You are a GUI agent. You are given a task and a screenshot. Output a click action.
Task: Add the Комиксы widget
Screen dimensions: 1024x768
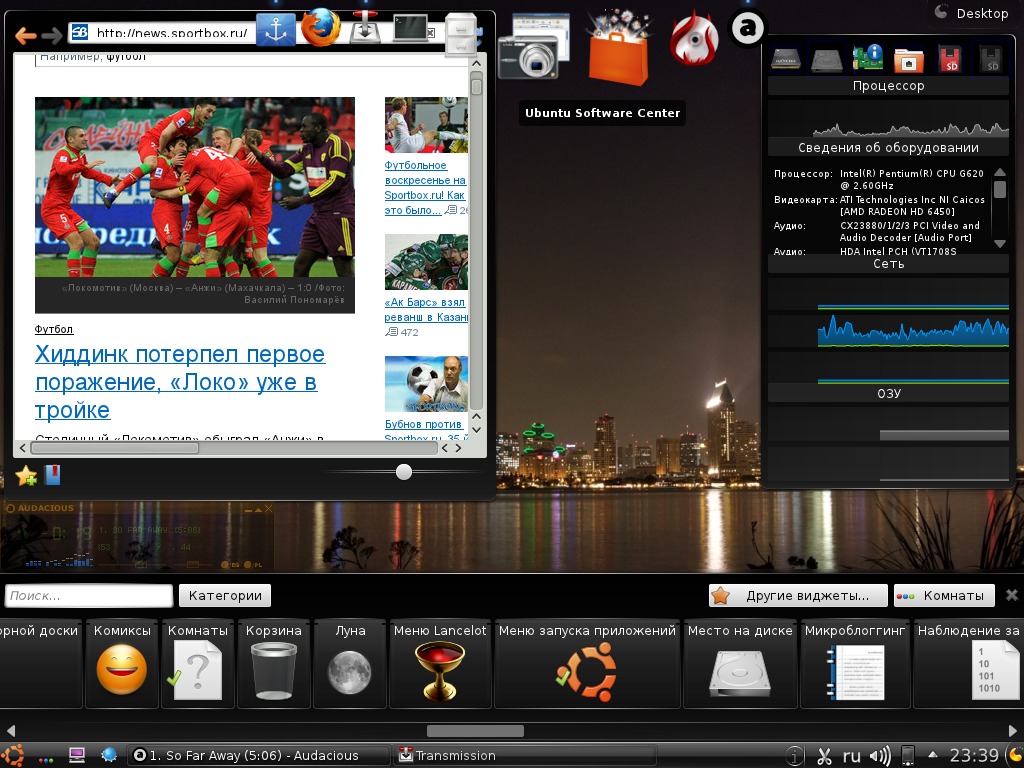tap(122, 664)
